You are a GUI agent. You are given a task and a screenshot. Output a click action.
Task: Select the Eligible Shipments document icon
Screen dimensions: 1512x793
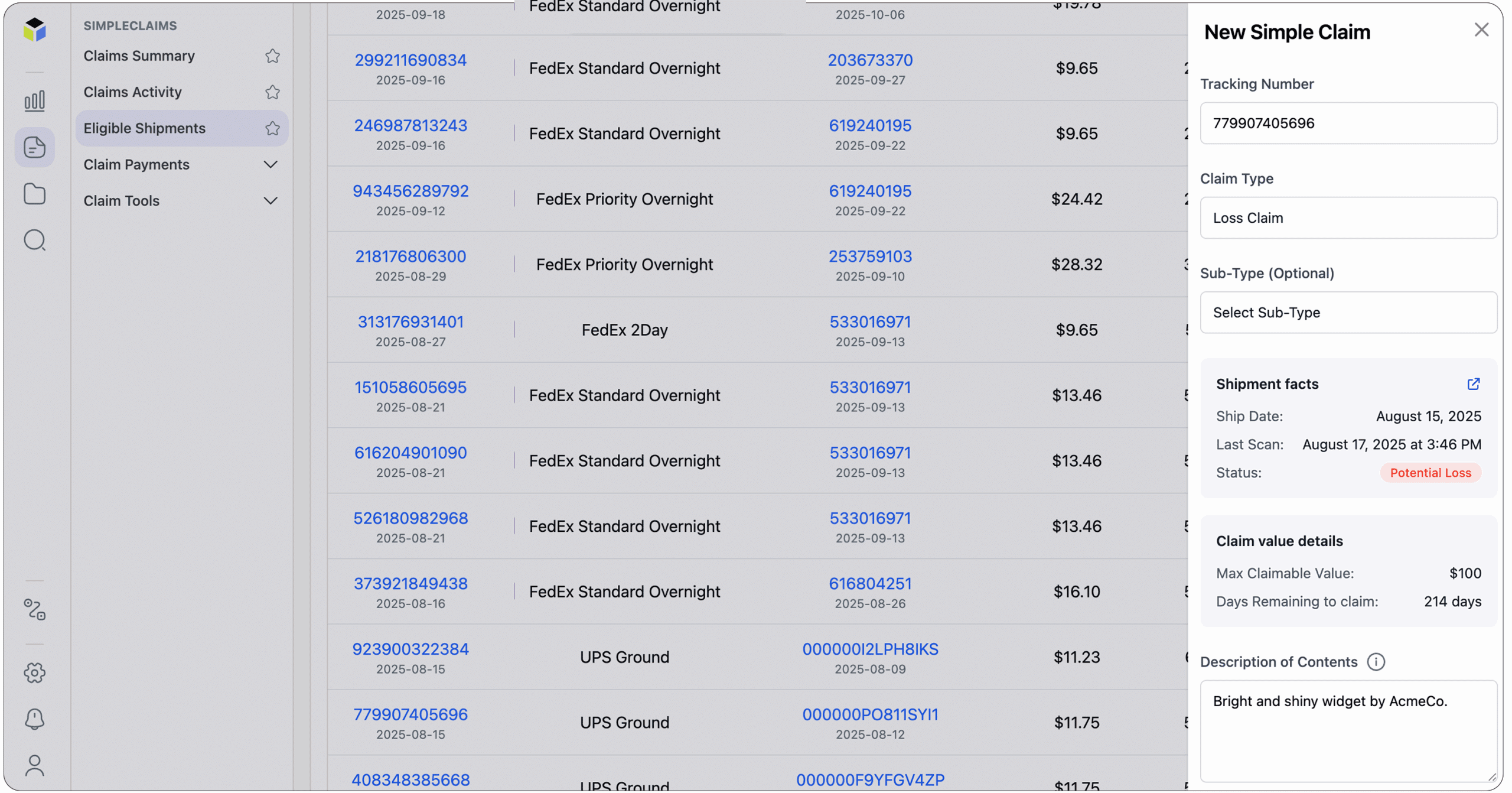pyautogui.click(x=34, y=147)
